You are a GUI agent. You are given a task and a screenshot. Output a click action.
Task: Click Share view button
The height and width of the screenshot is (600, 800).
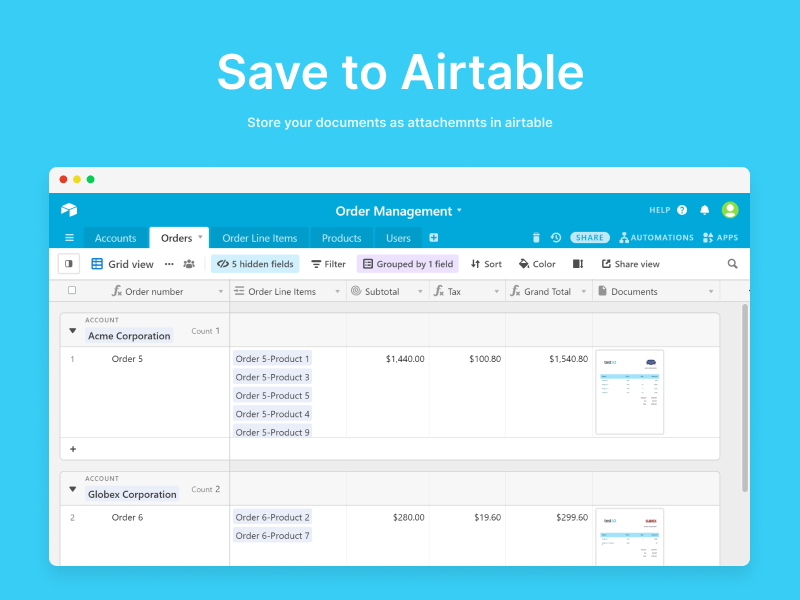click(631, 264)
